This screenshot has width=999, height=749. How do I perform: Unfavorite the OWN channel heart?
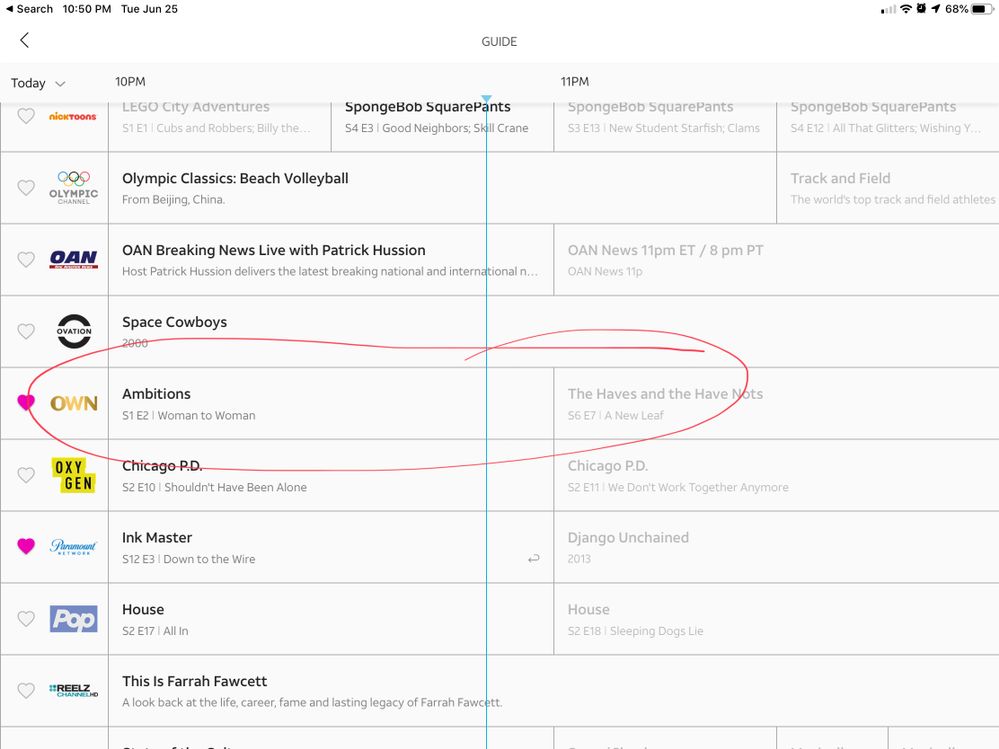[26, 403]
